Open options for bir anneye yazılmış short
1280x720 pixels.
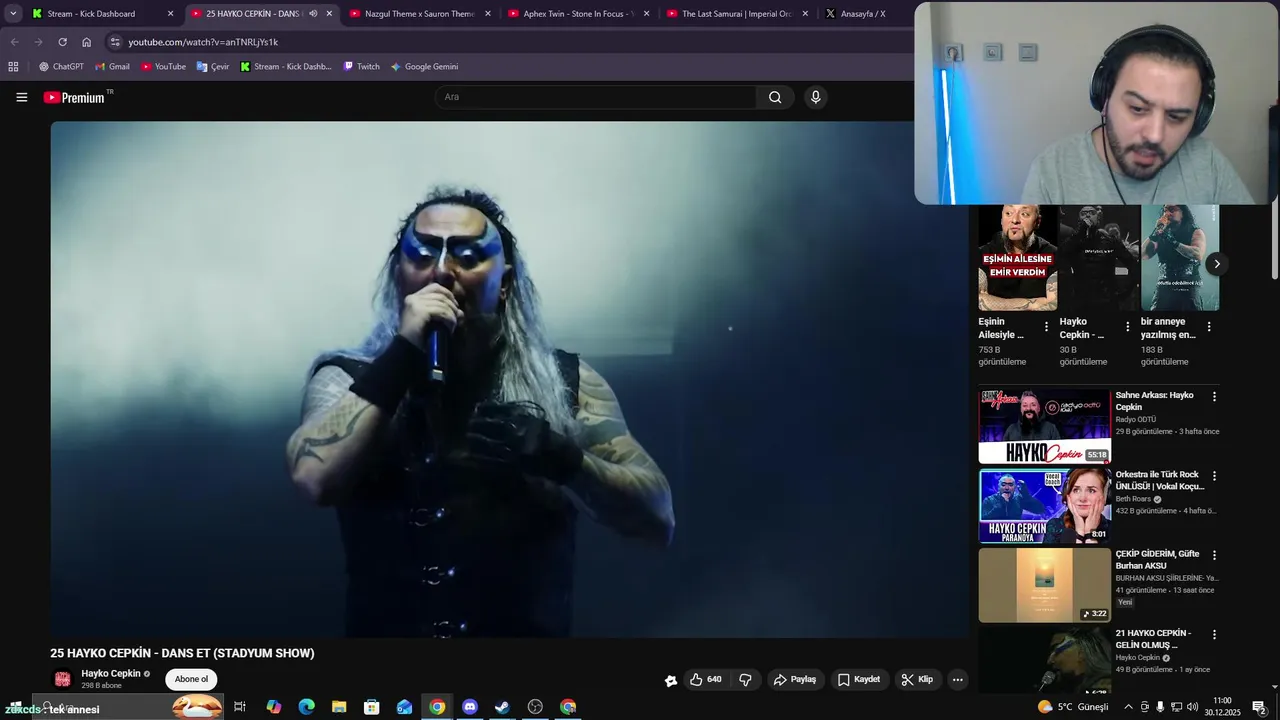point(1209,327)
